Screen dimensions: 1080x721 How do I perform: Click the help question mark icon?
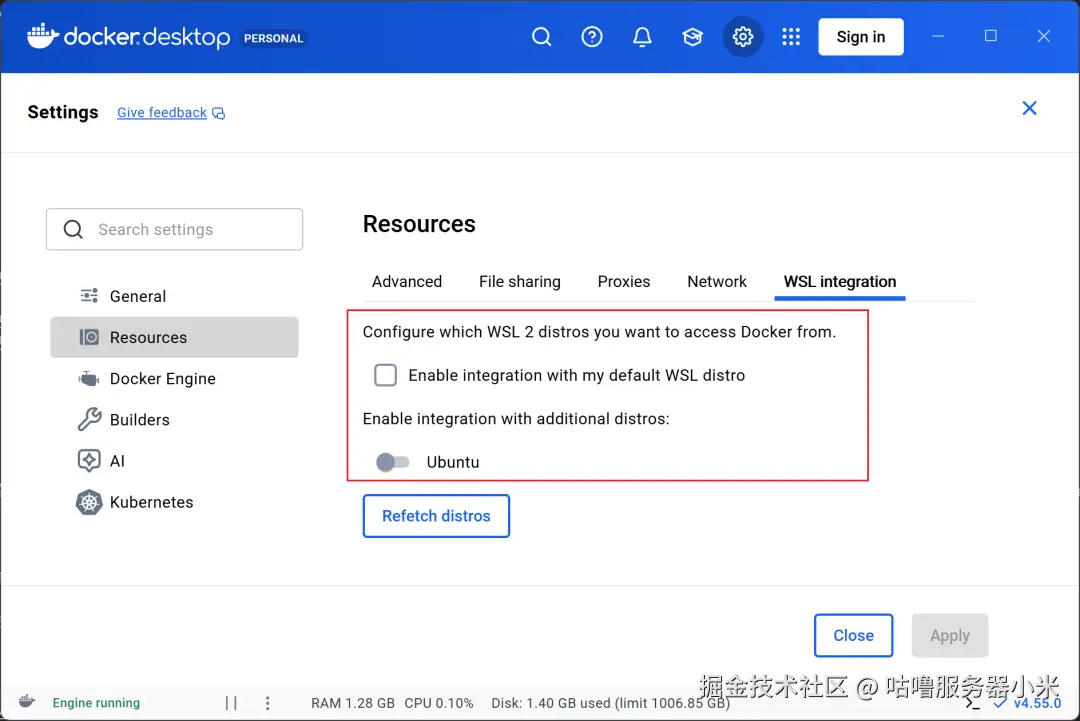[x=592, y=37]
